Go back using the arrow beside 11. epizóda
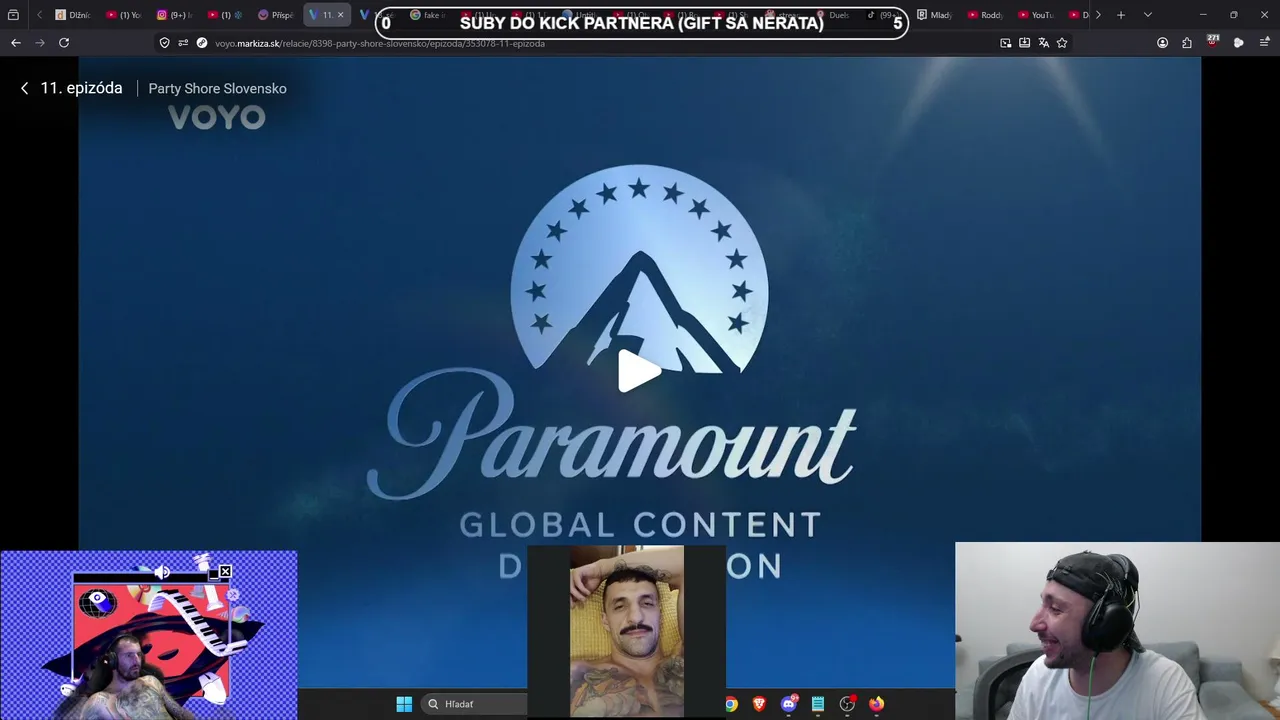 pyautogui.click(x=25, y=88)
